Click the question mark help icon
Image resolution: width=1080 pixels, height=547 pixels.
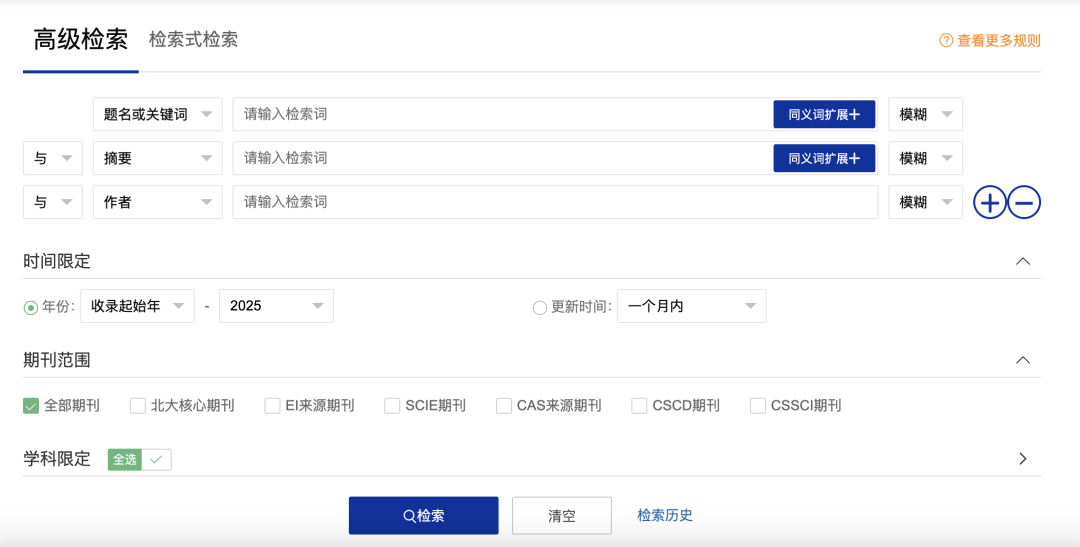click(x=945, y=41)
